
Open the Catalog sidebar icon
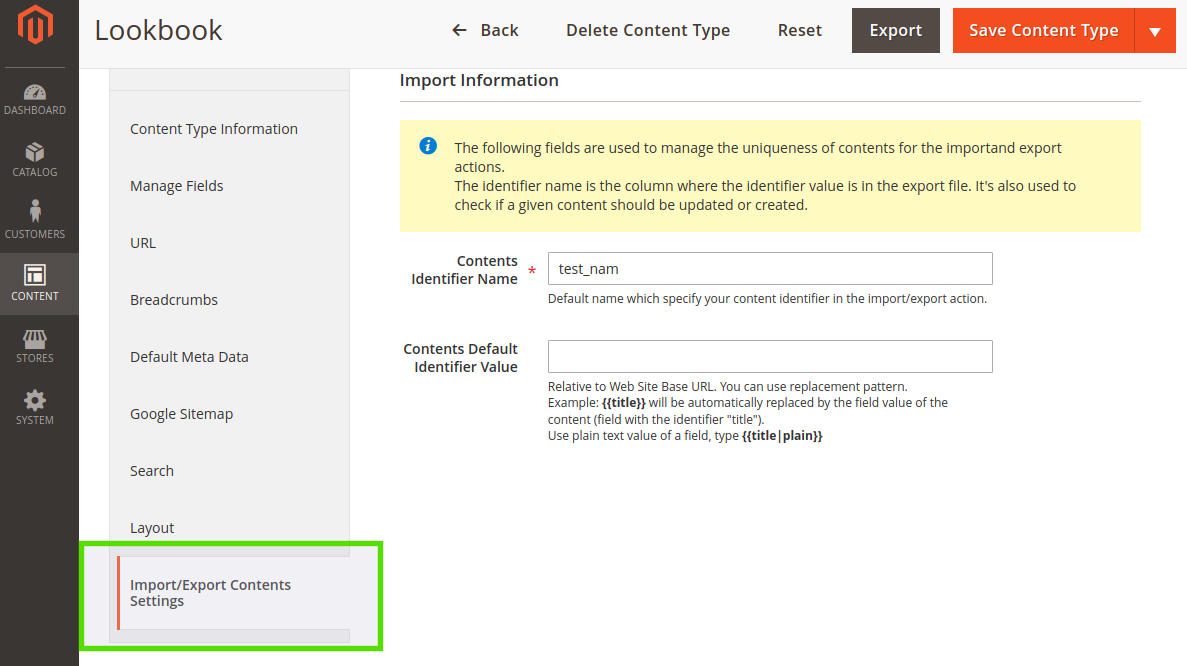(35, 160)
